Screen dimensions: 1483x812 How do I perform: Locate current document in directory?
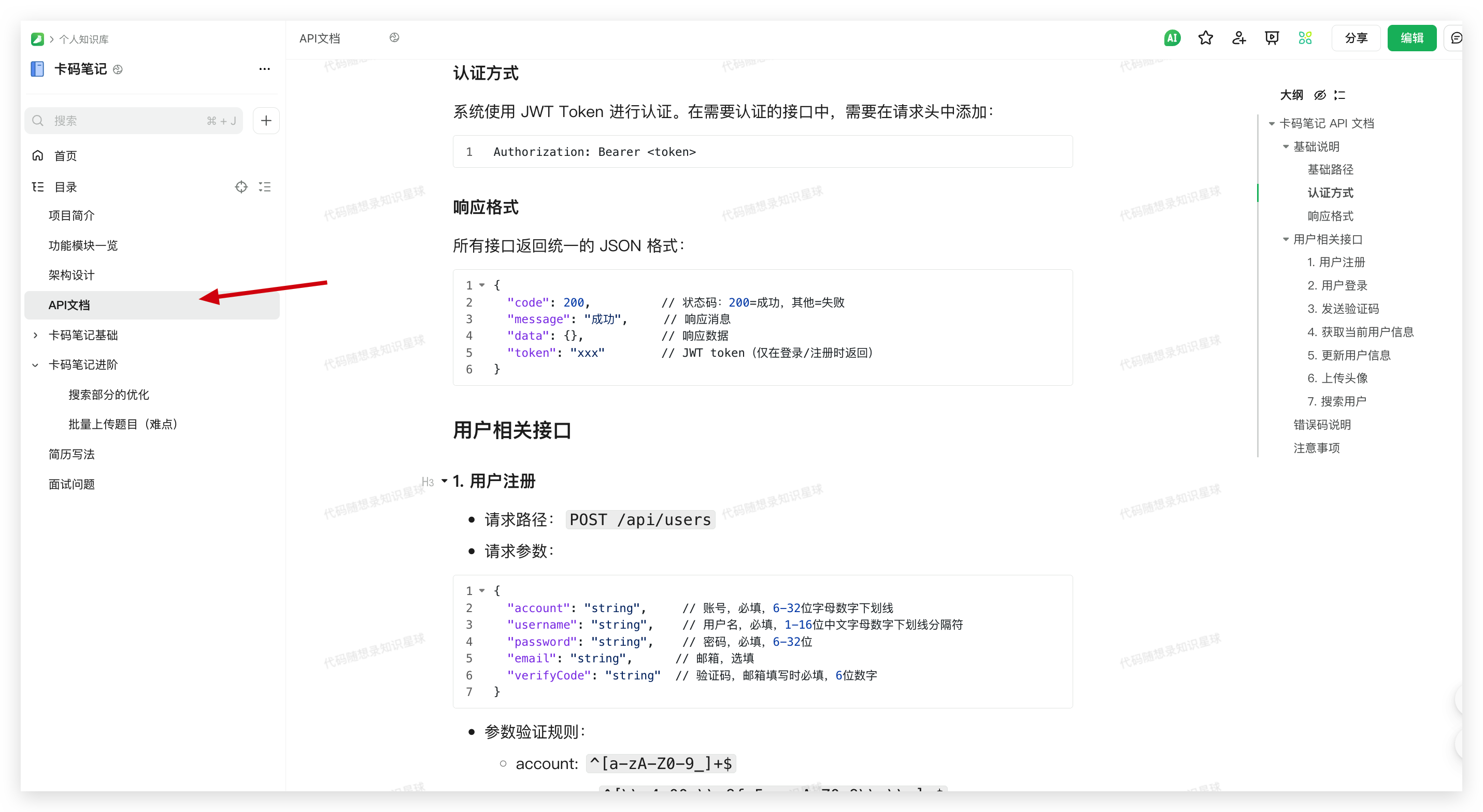click(241, 187)
